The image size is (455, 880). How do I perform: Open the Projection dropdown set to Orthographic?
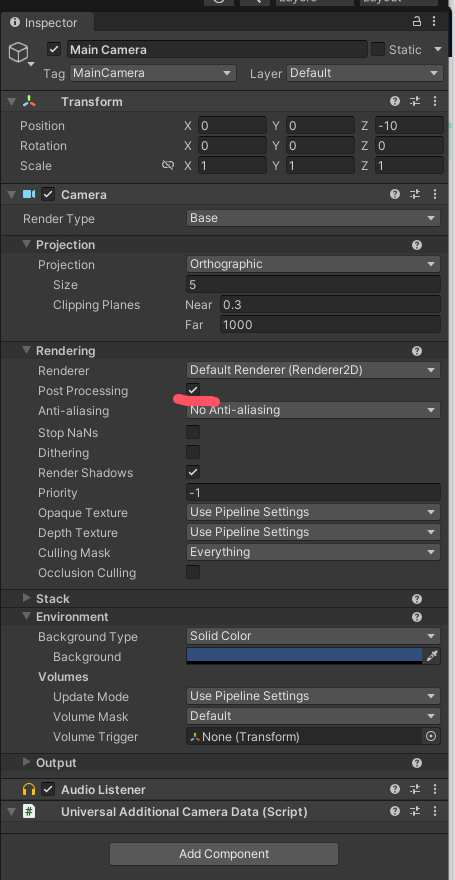(313, 264)
